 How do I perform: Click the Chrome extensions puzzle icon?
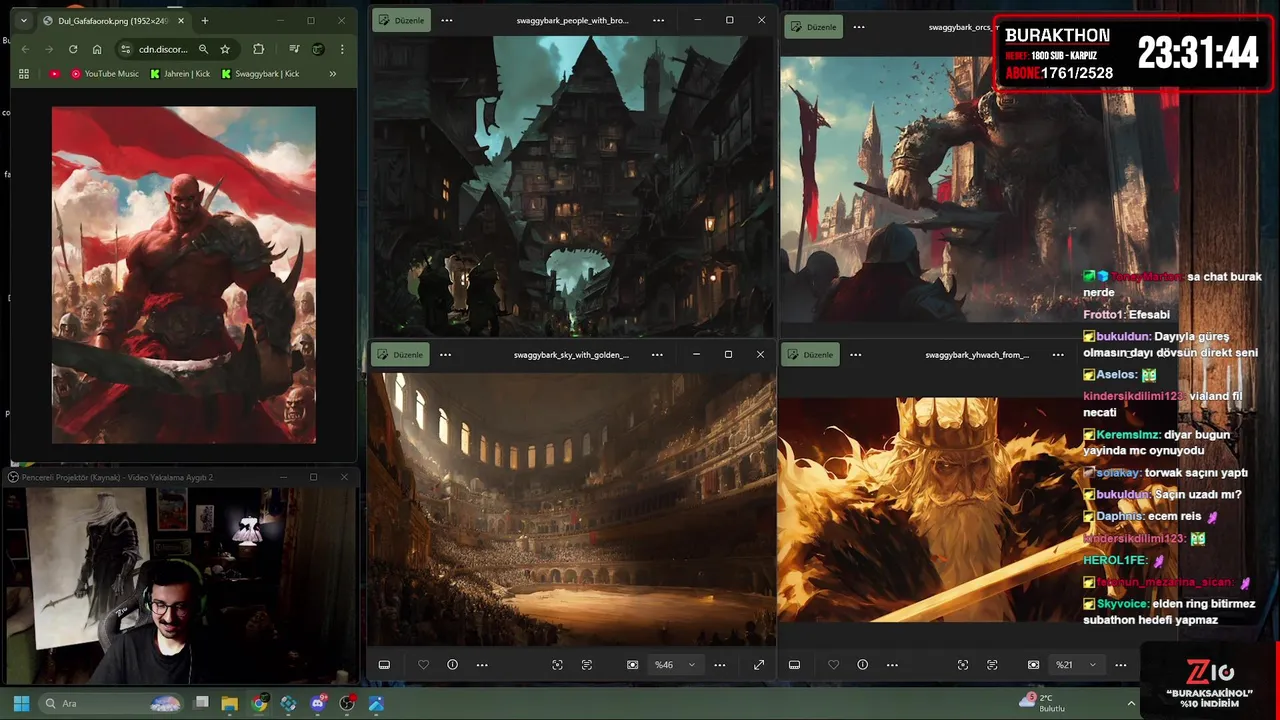258,49
